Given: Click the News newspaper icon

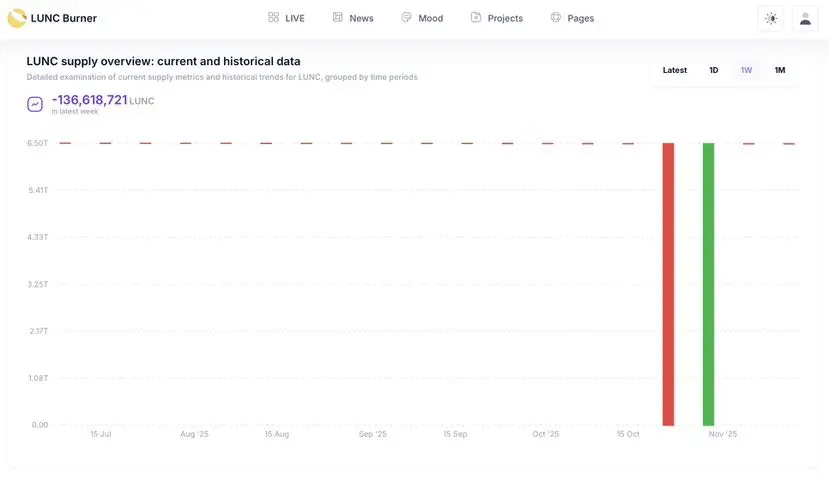Looking at the screenshot, I should pyautogui.click(x=337, y=17).
